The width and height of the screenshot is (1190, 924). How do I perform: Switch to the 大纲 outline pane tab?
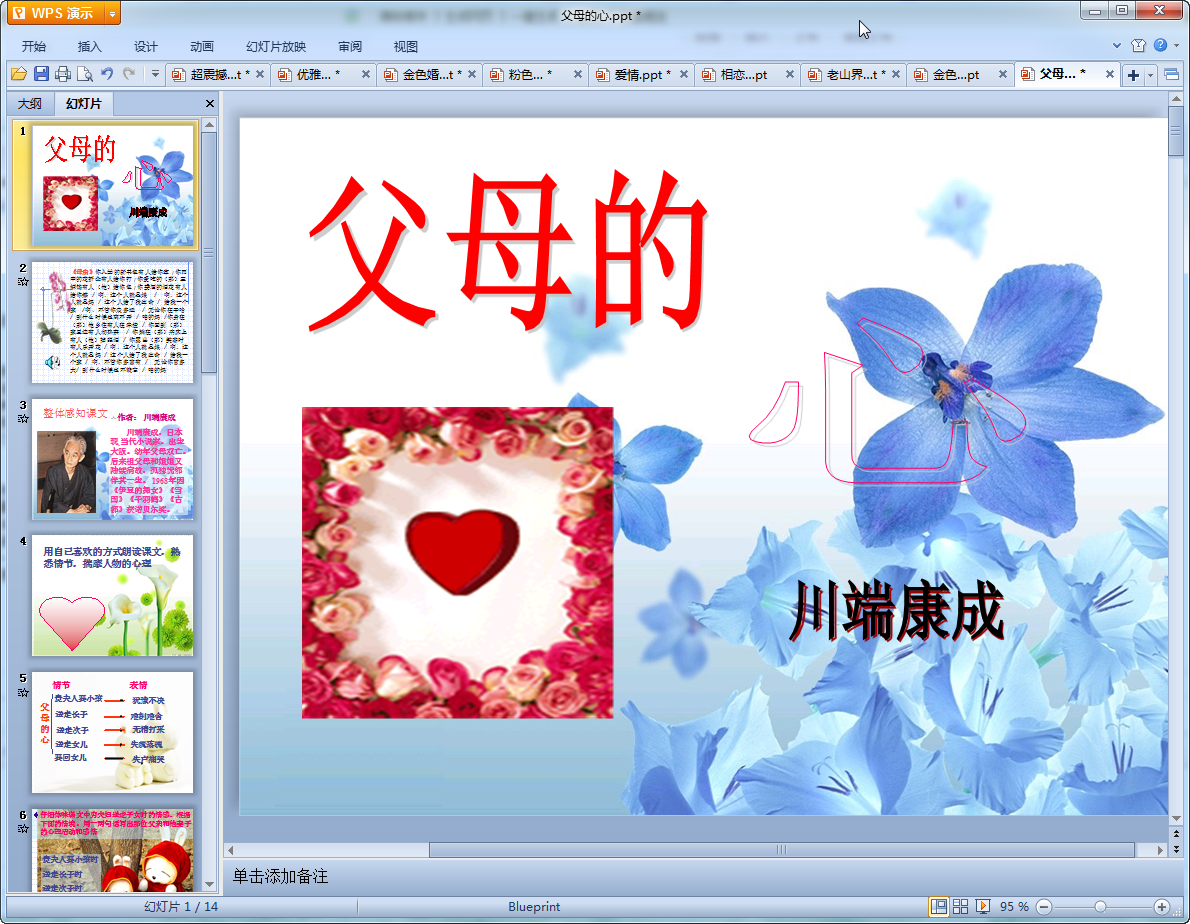click(30, 103)
